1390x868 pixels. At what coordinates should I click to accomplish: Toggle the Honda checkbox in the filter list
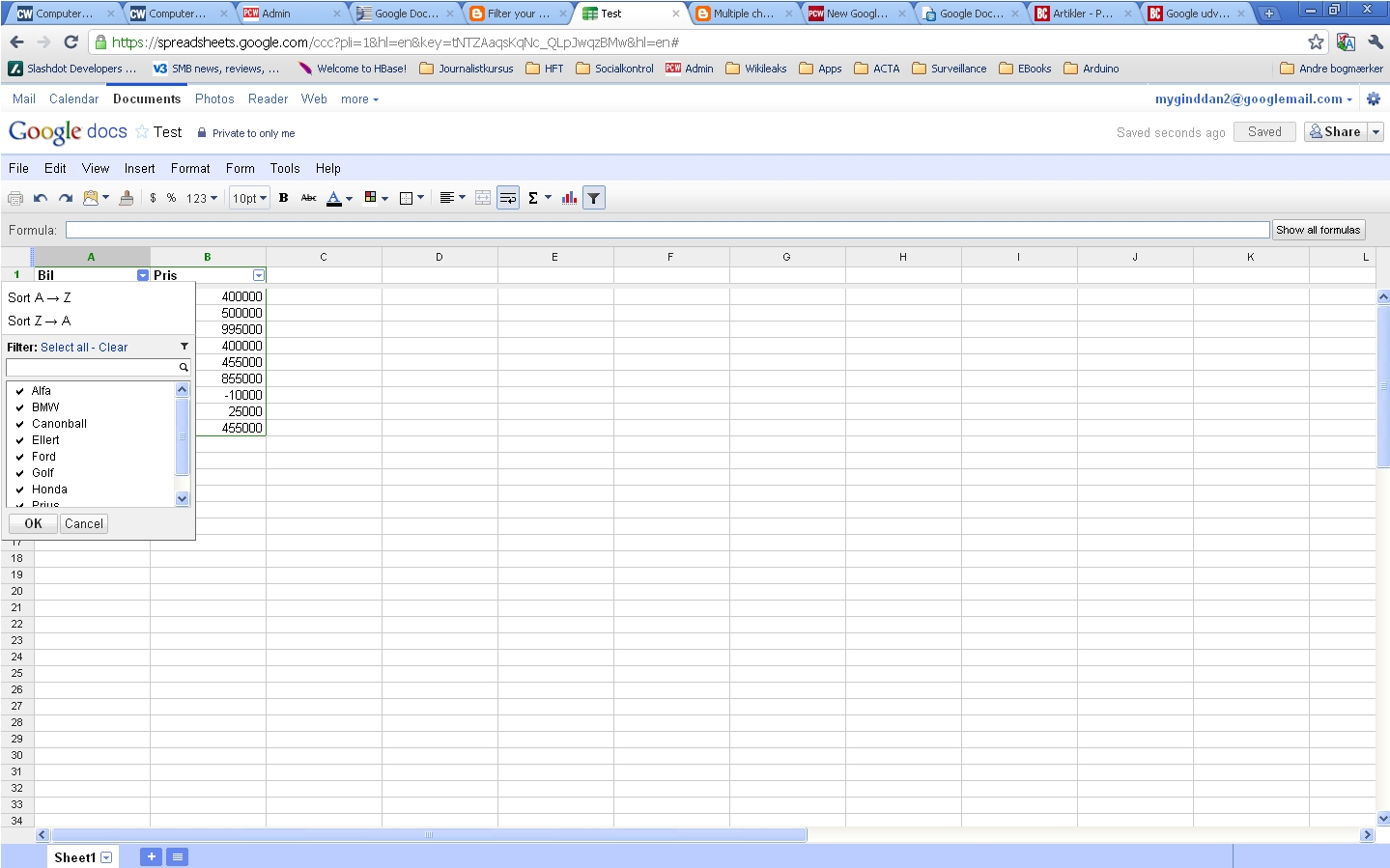pyautogui.click(x=20, y=490)
